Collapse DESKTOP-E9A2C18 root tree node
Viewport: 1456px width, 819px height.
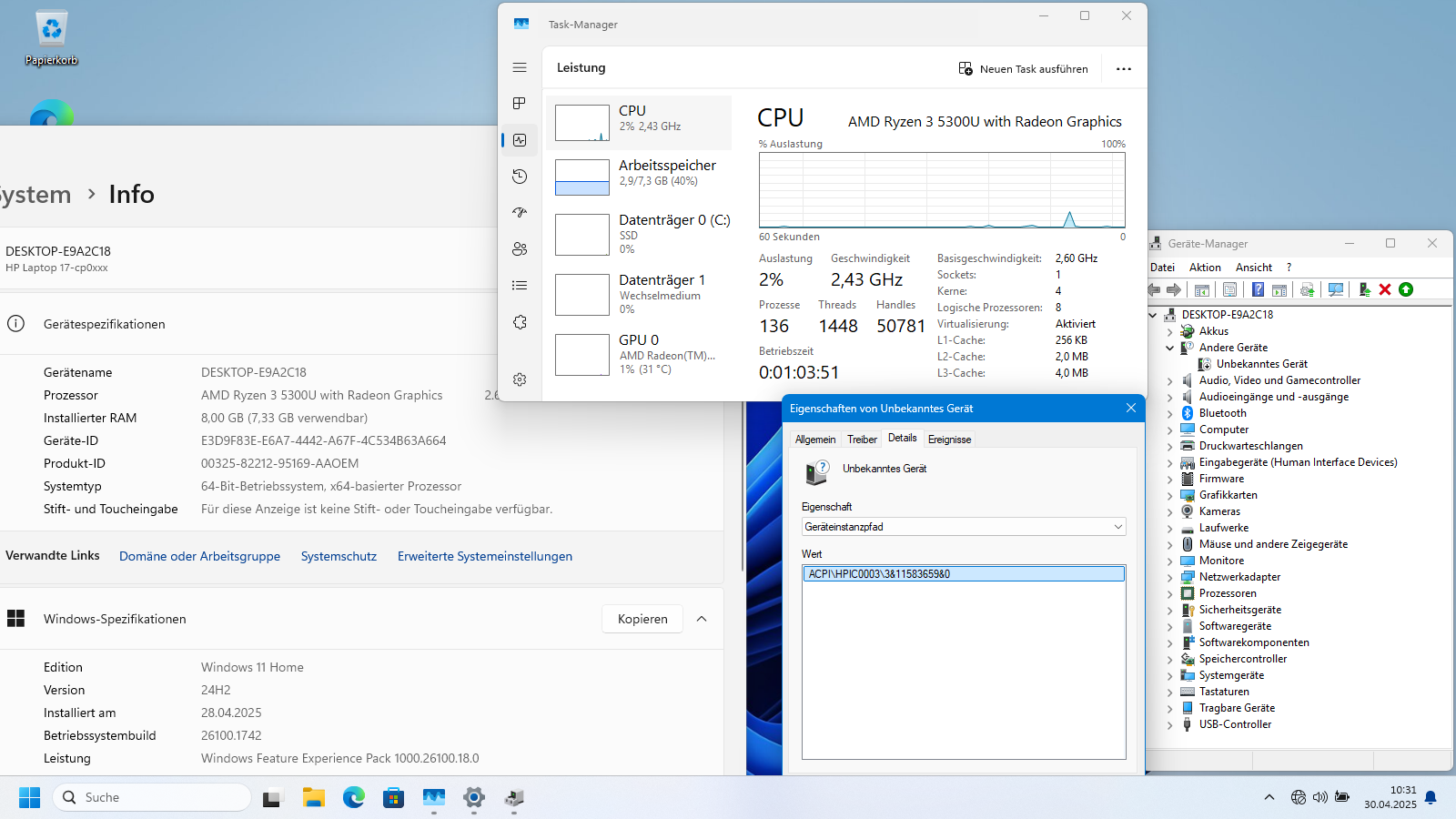tap(1153, 315)
